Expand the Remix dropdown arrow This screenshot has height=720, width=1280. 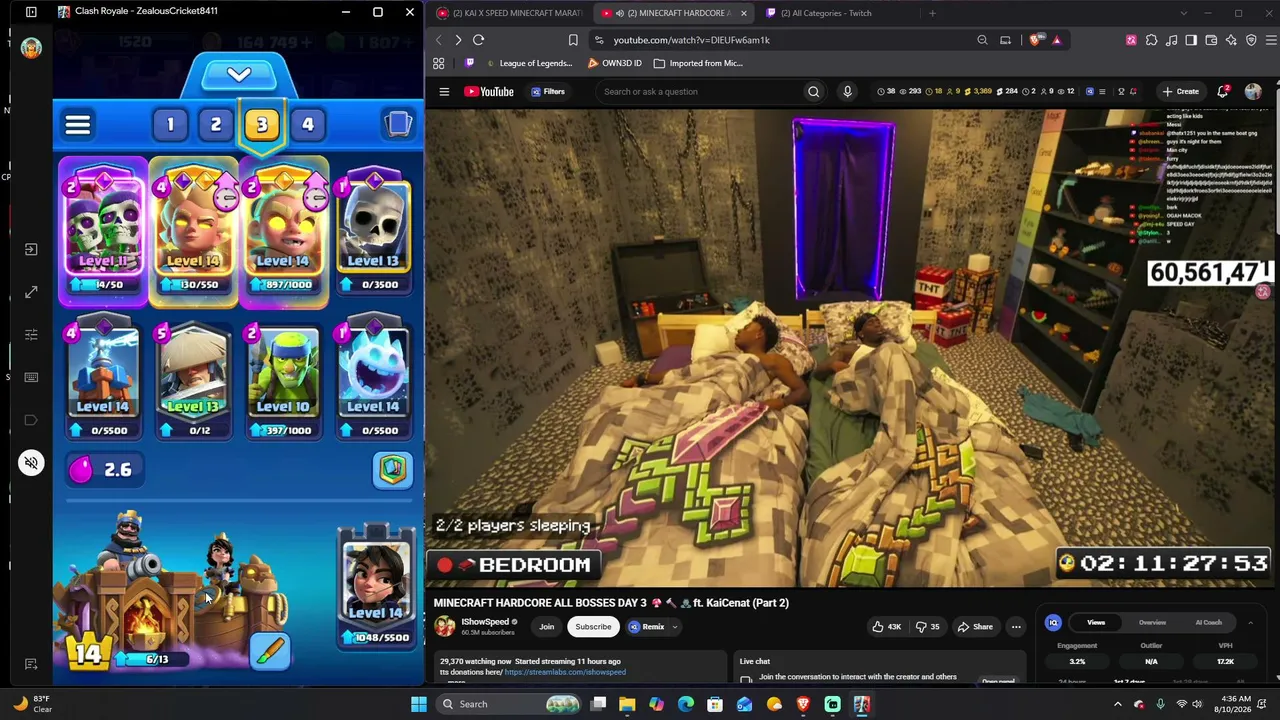675,627
